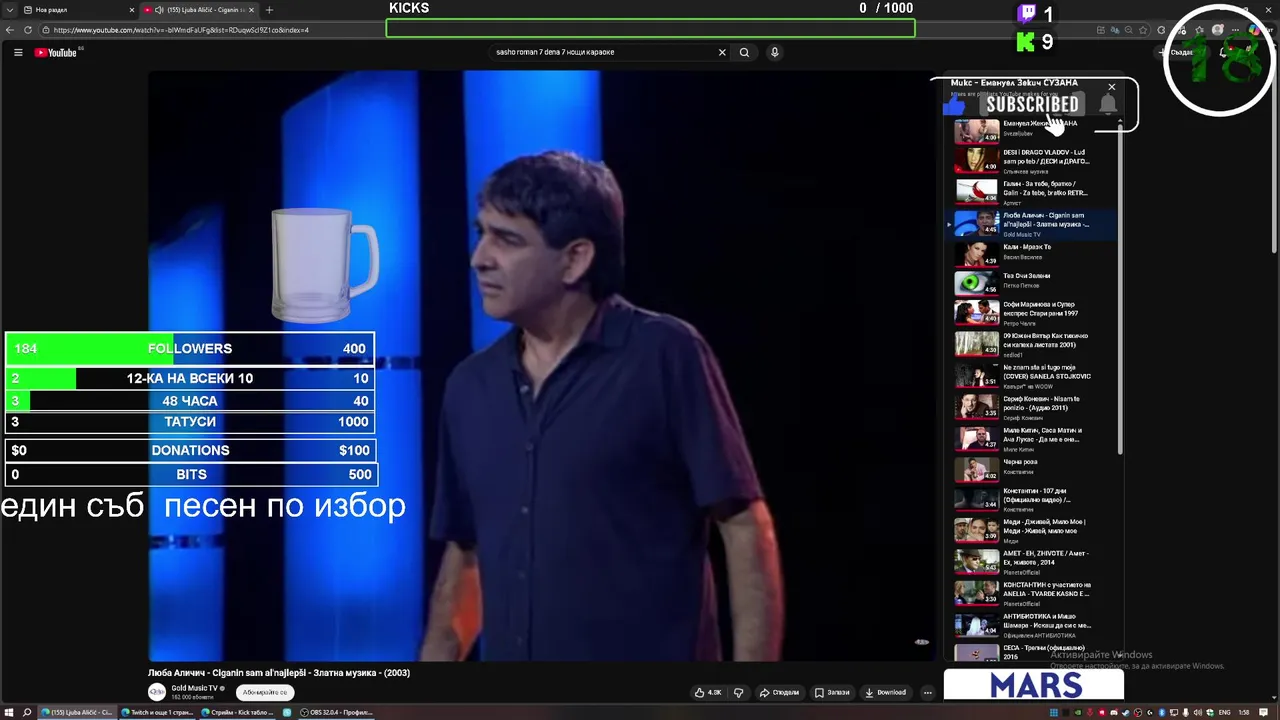Image resolution: width=1280 pixels, height=720 pixels.
Task: Subscribe with Абонирайте се button
Action: (265, 692)
